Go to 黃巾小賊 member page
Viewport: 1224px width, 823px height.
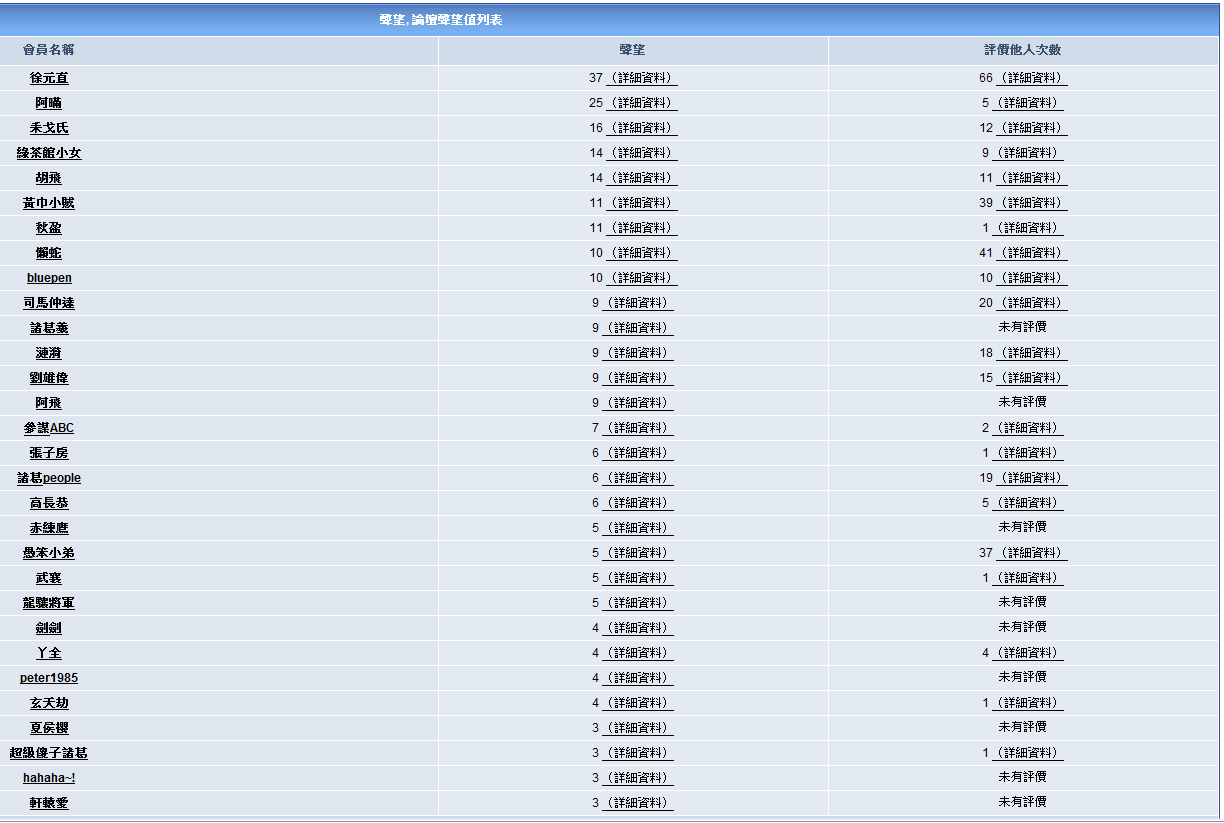point(49,203)
